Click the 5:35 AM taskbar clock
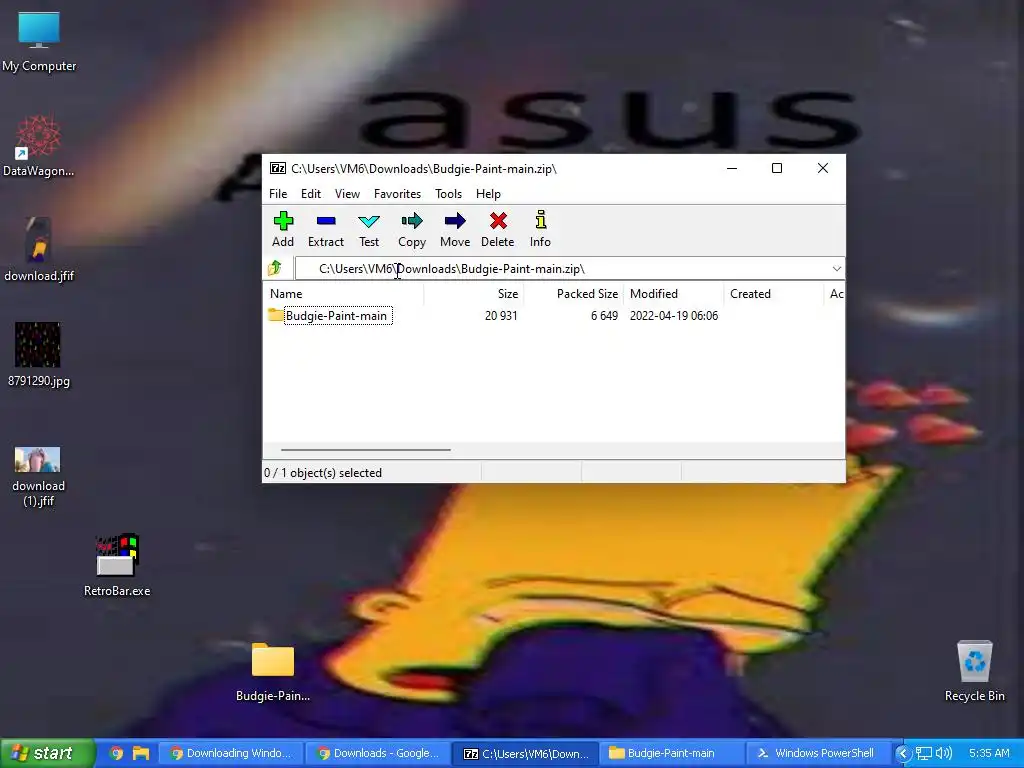 pos(989,754)
